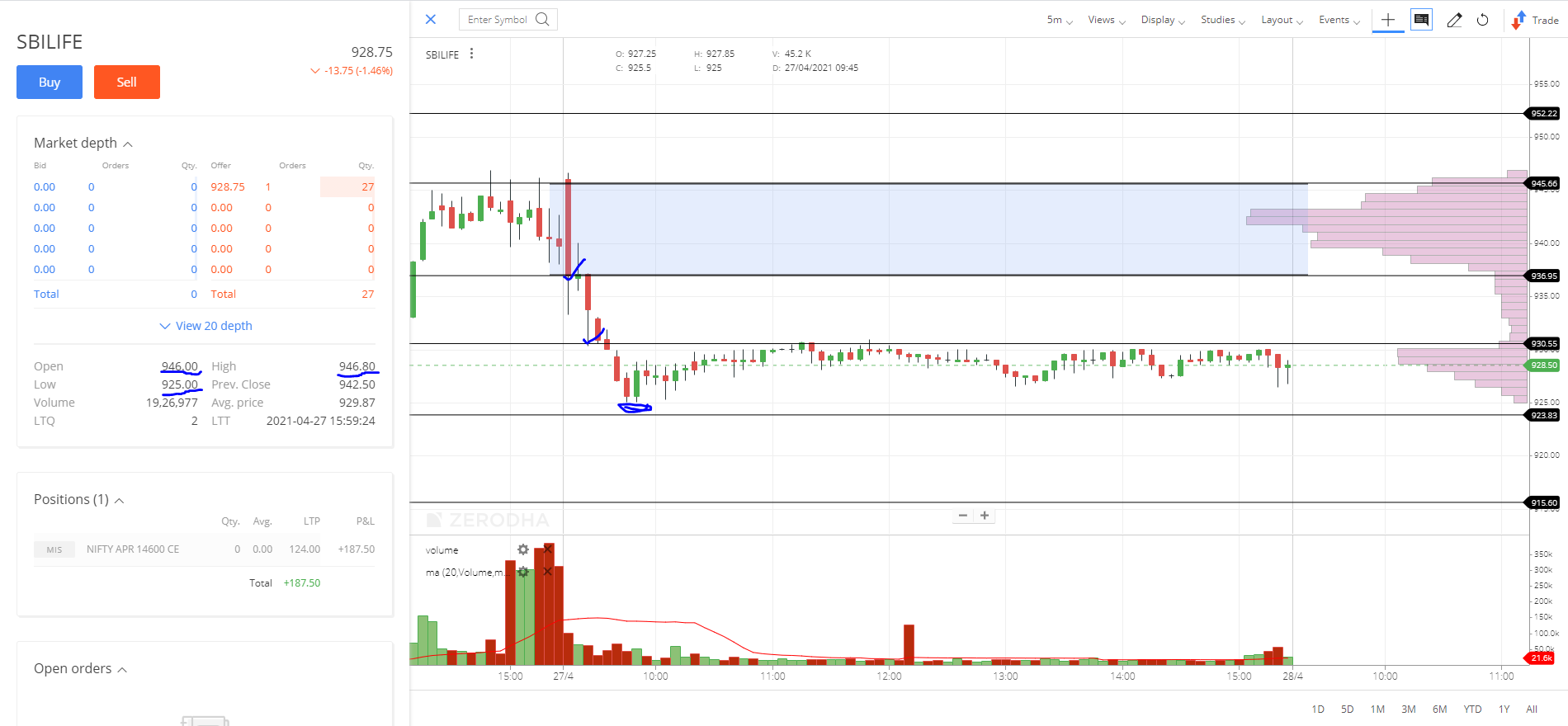Click the reset chart icon

1483,20
